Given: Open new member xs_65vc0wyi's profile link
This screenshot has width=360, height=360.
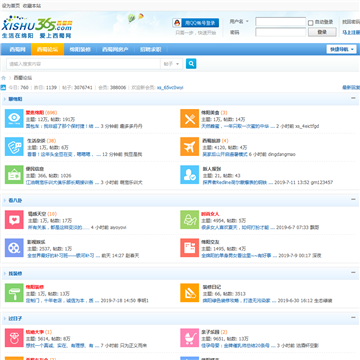Looking at the screenshot, I should (170, 88).
